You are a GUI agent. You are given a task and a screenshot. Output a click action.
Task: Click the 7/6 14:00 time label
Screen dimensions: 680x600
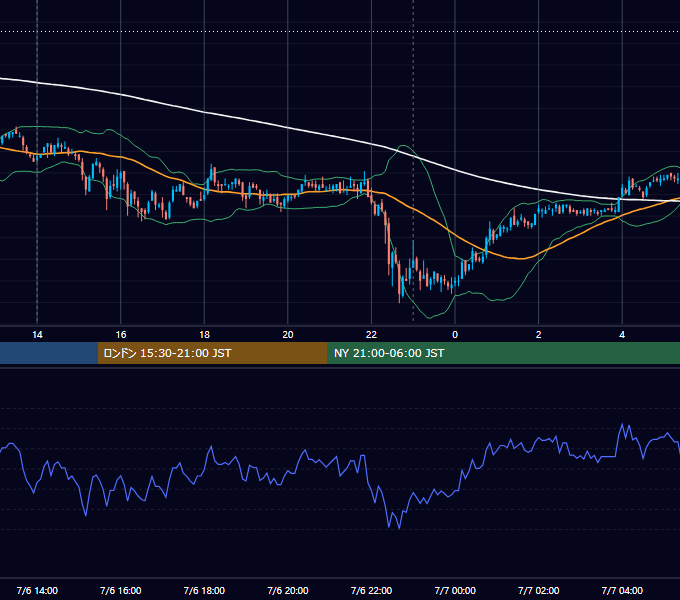point(37,590)
